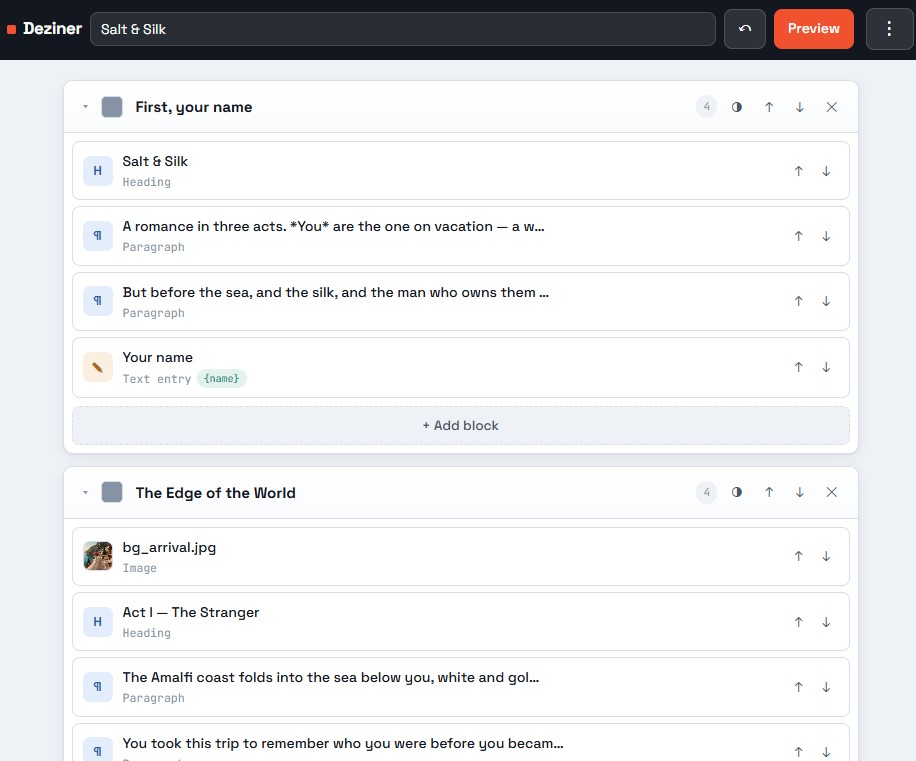Click the undo arrow button in header
This screenshot has height=761, width=916.
pyautogui.click(x=744, y=29)
